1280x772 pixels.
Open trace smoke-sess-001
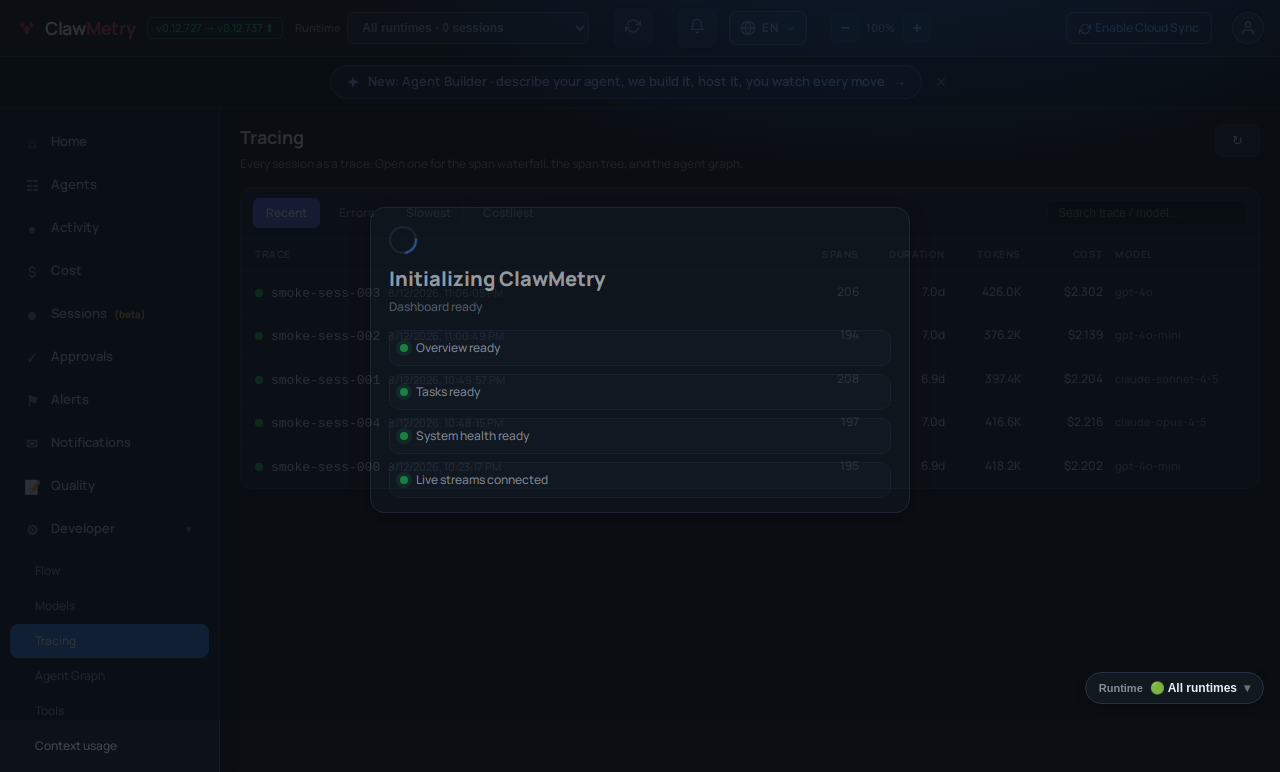click(x=749, y=379)
